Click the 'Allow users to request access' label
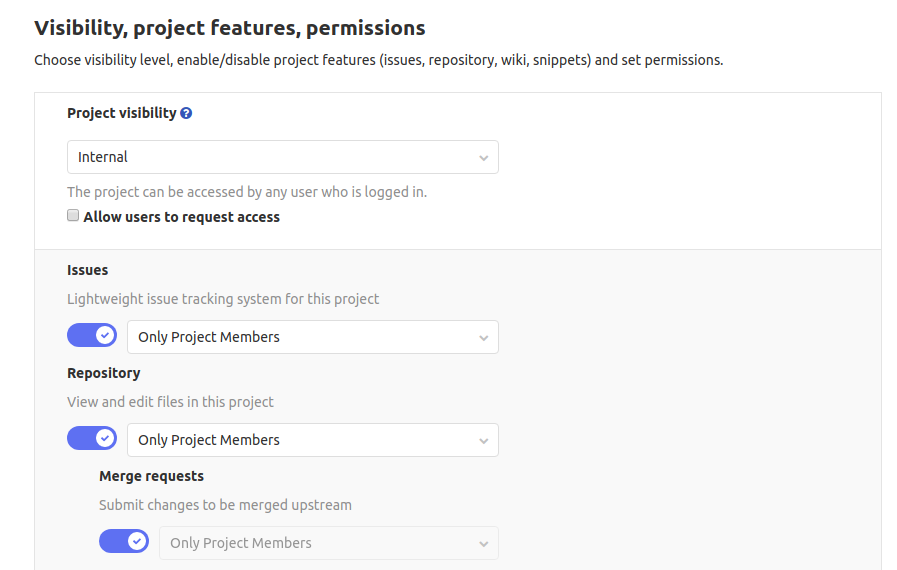897x570 pixels. 182,217
